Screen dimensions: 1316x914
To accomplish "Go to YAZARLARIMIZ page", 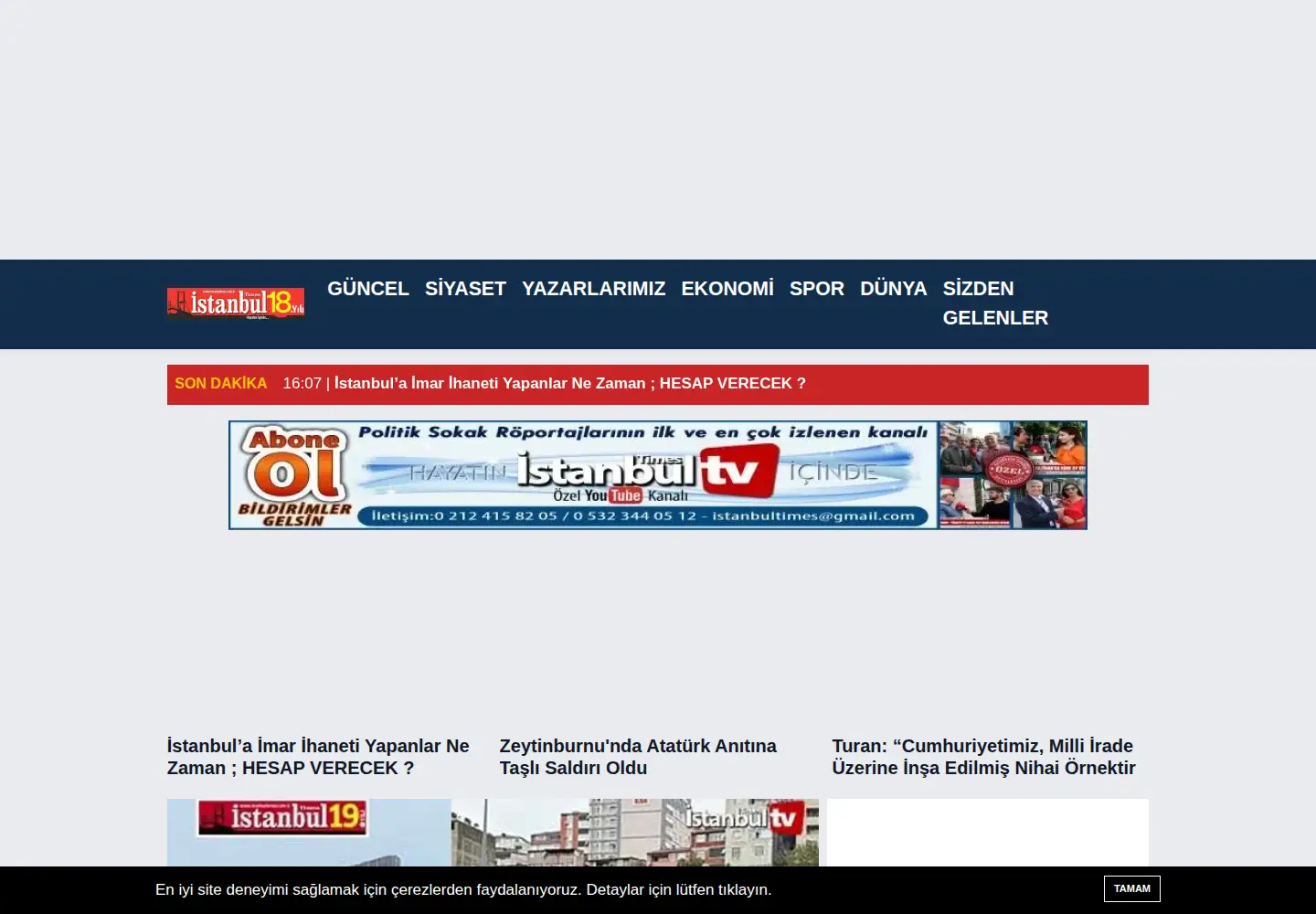I will [594, 289].
